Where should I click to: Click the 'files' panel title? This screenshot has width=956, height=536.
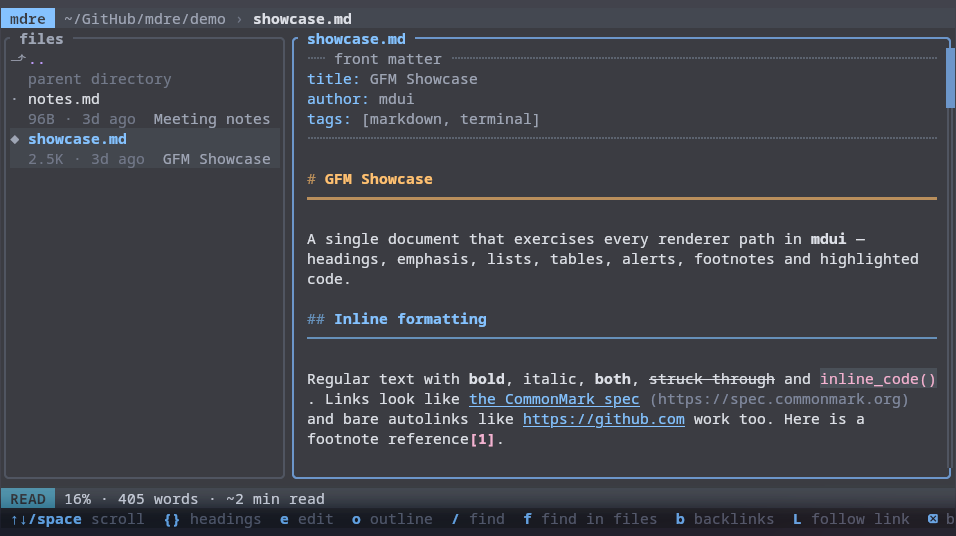click(41, 39)
